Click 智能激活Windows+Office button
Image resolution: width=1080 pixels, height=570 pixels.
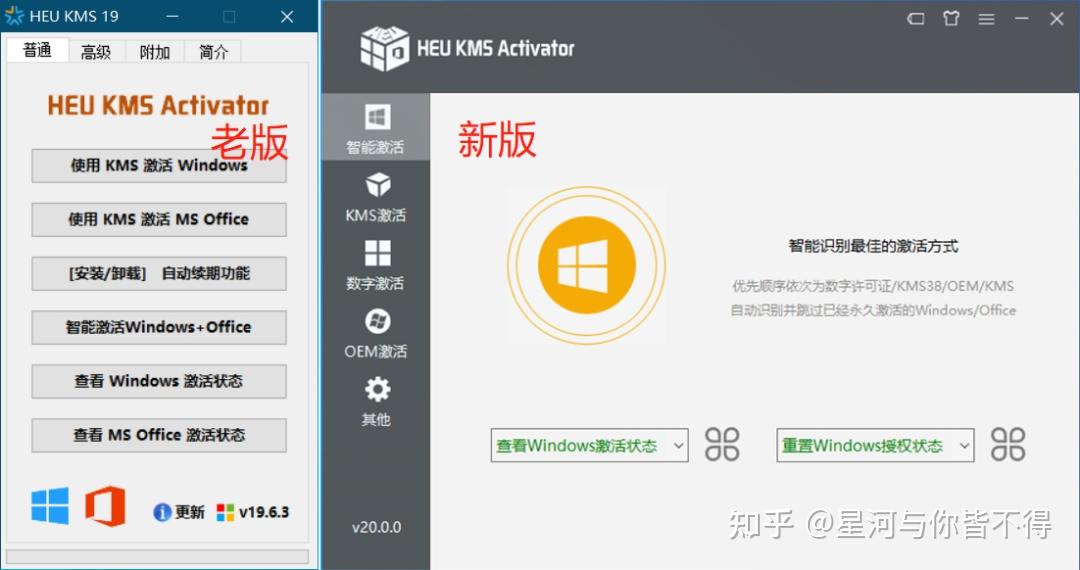point(159,327)
